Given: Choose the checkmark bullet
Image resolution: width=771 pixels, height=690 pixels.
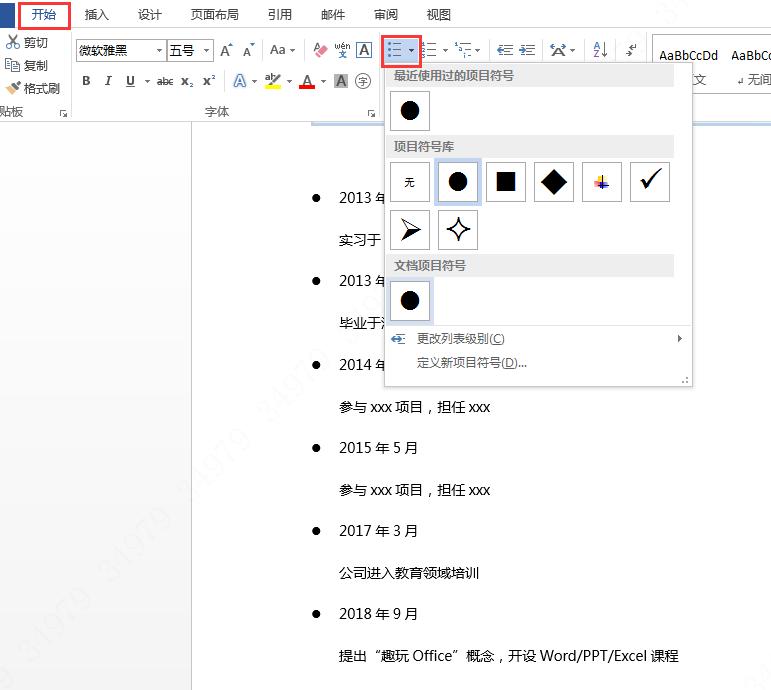Looking at the screenshot, I should (650, 182).
